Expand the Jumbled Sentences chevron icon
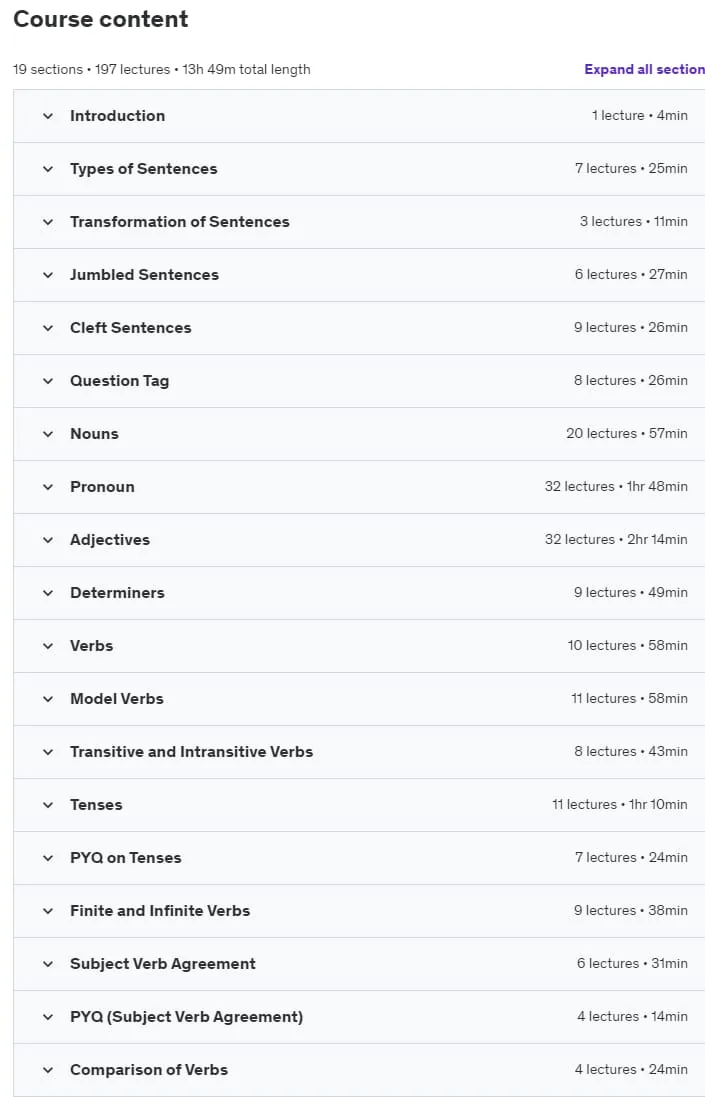Viewport: 705px width, 1097px height. coord(48,275)
